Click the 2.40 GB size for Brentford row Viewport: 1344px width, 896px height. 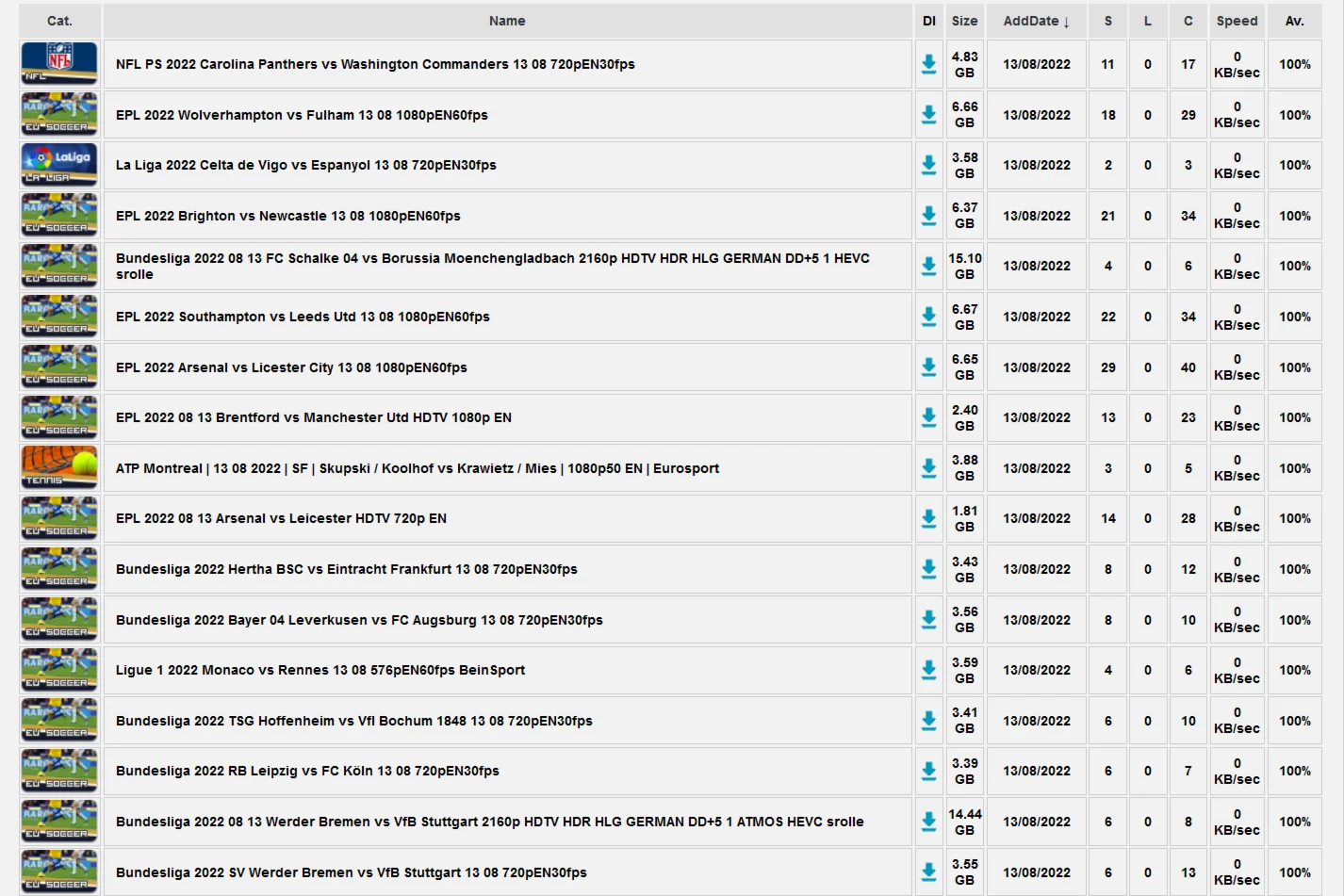pos(964,417)
